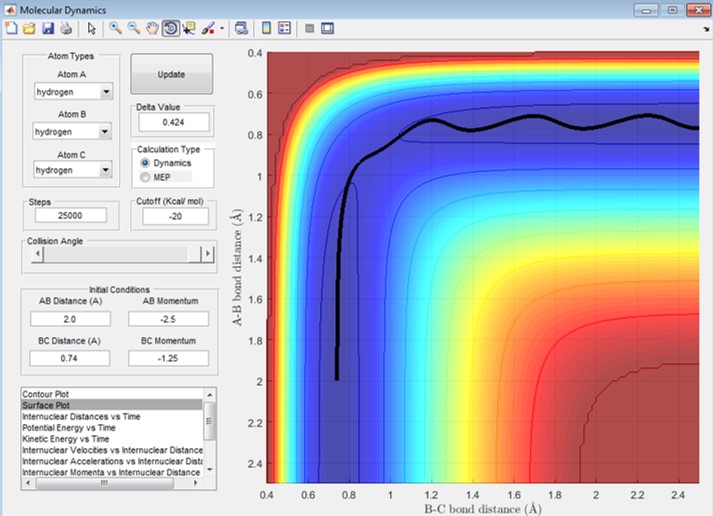Select the Dynamics radio button

(x=145, y=163)
